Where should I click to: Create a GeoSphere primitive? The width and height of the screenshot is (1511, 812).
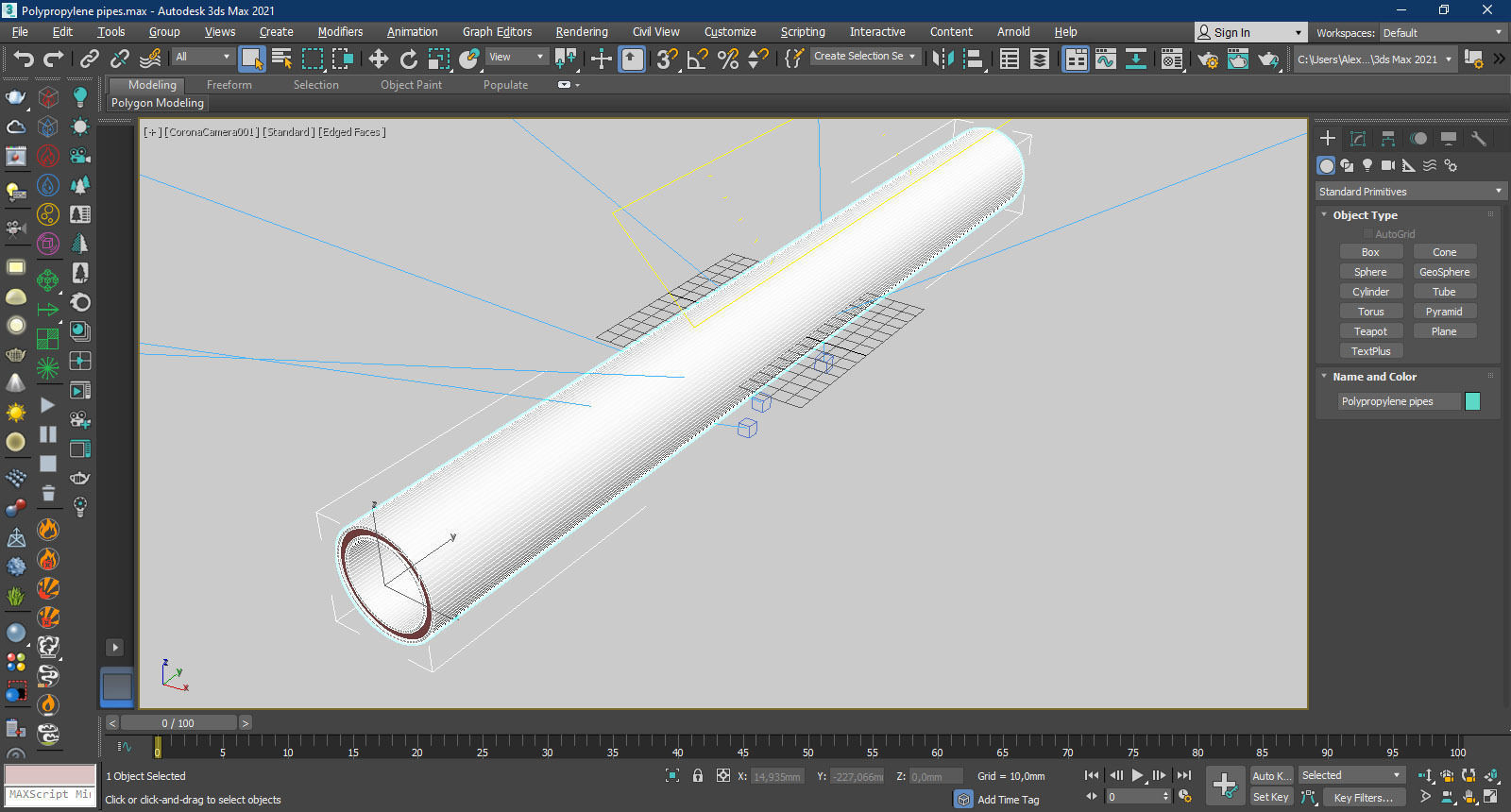(x=1444, y=272)
